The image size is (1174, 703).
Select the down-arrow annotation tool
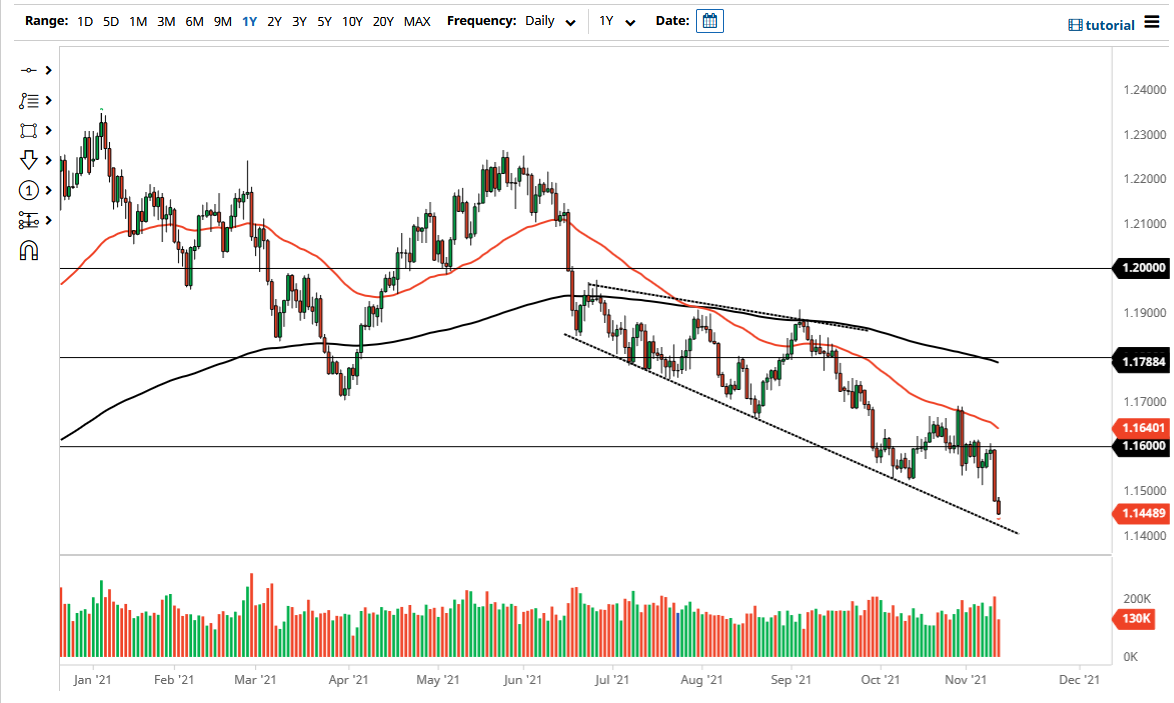coord(28,160)
